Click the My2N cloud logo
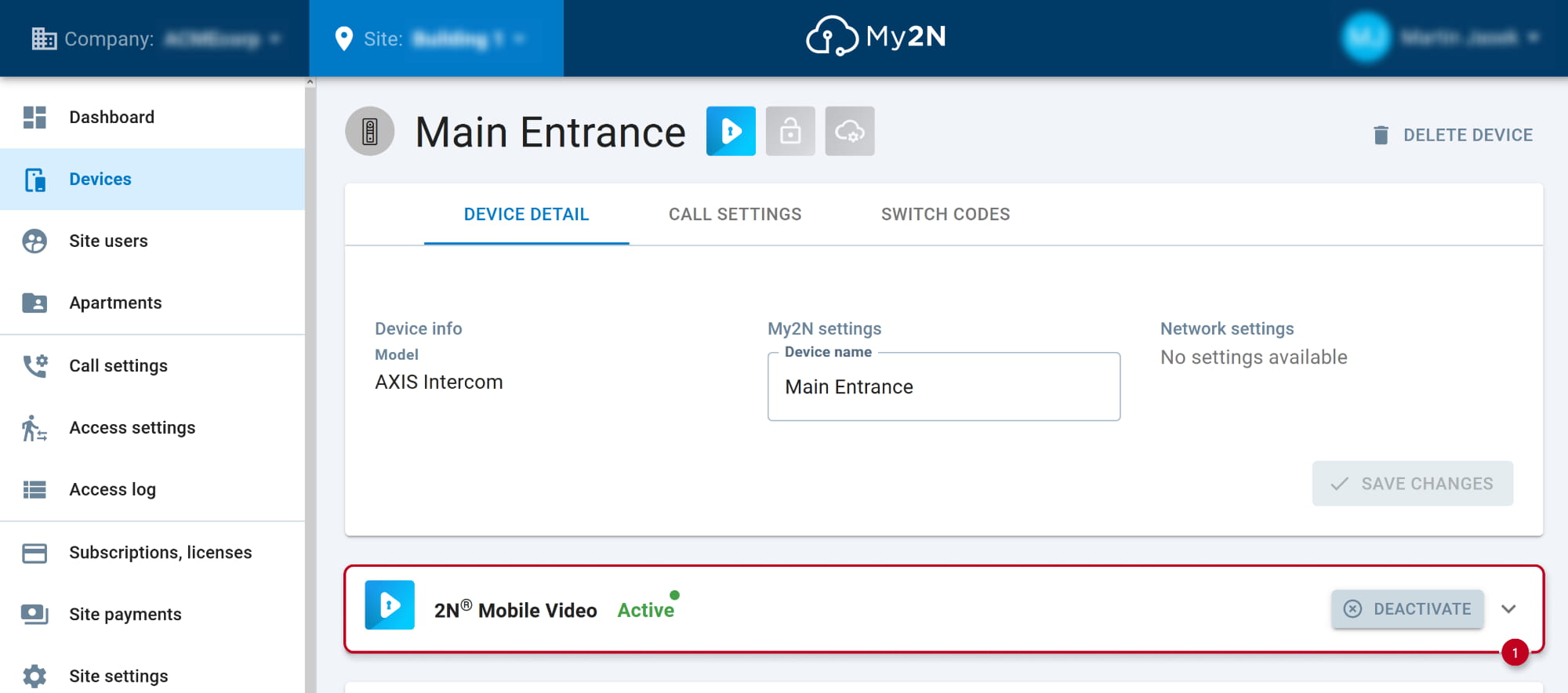This screenshot has width=1568, height=693. coord(877,36)
